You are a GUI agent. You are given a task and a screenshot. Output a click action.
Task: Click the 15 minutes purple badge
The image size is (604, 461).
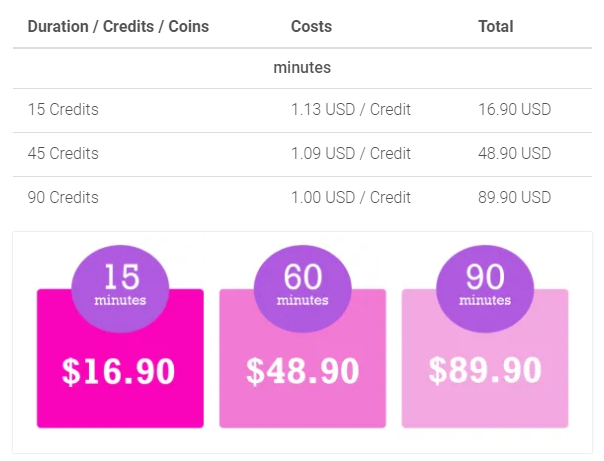120,289
